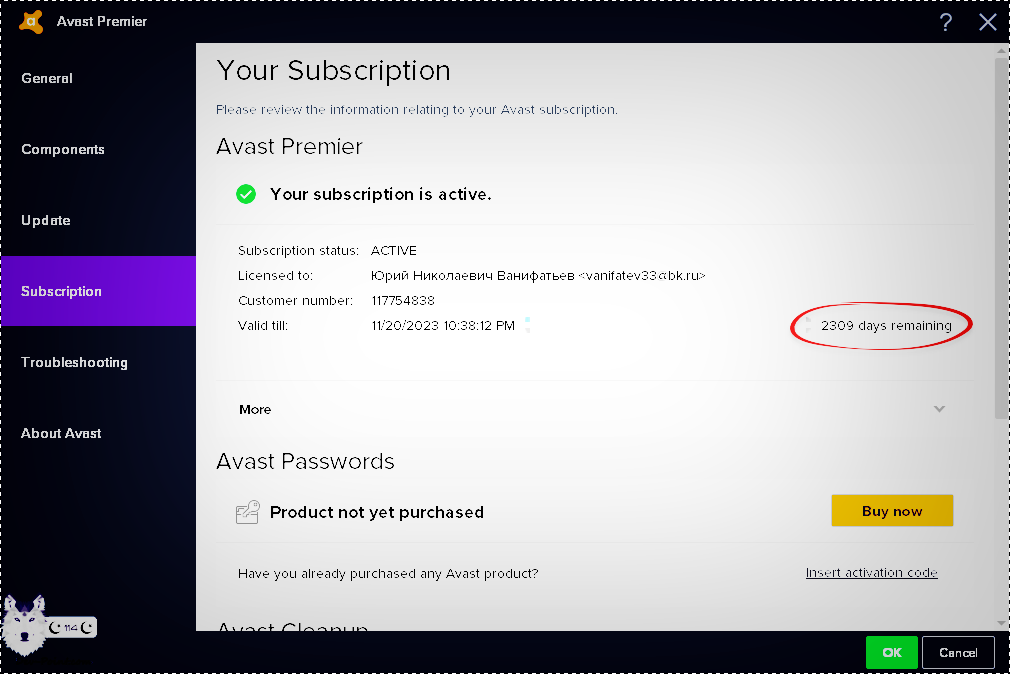Viewport: 1010px width, 674px height.
Task: Open the General settings tab
Action: point(47,78)
